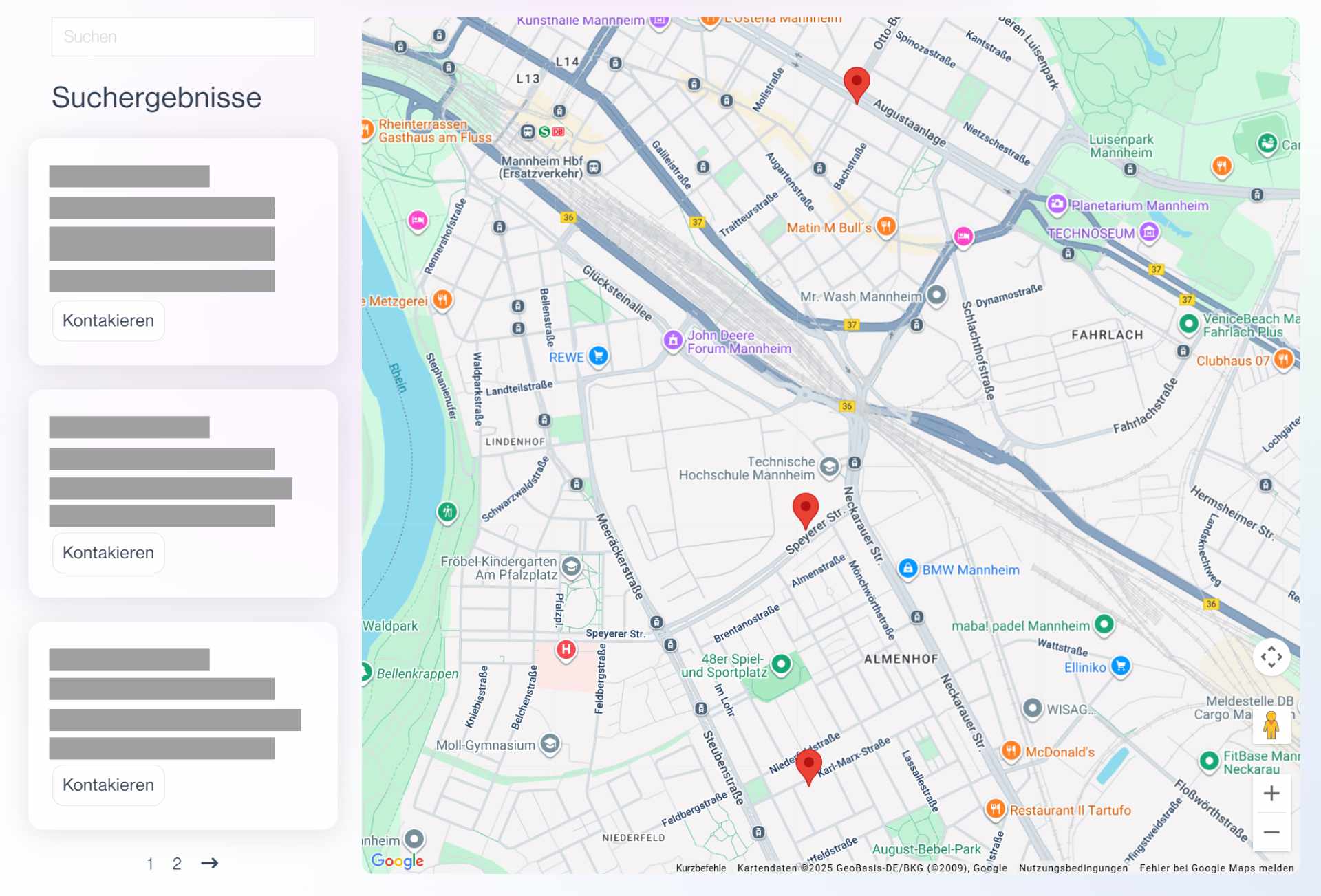Image resolution: width=1321 pixels, height=896 pixels.
Task: Open Nutzungsbedingungen terms link
Action: click(x=1073, y=868)
